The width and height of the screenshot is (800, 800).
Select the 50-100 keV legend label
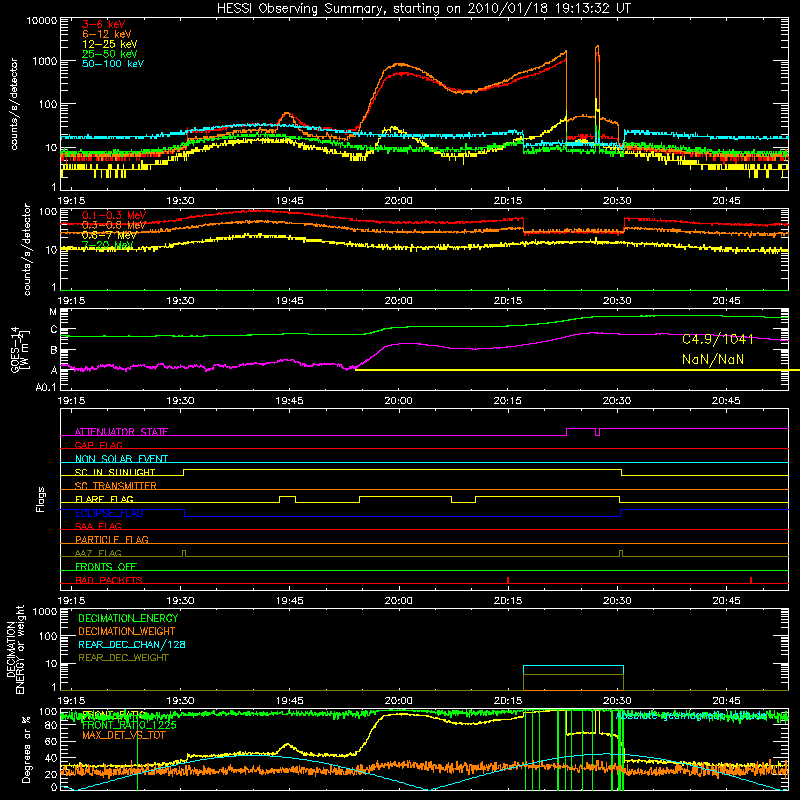113,64
